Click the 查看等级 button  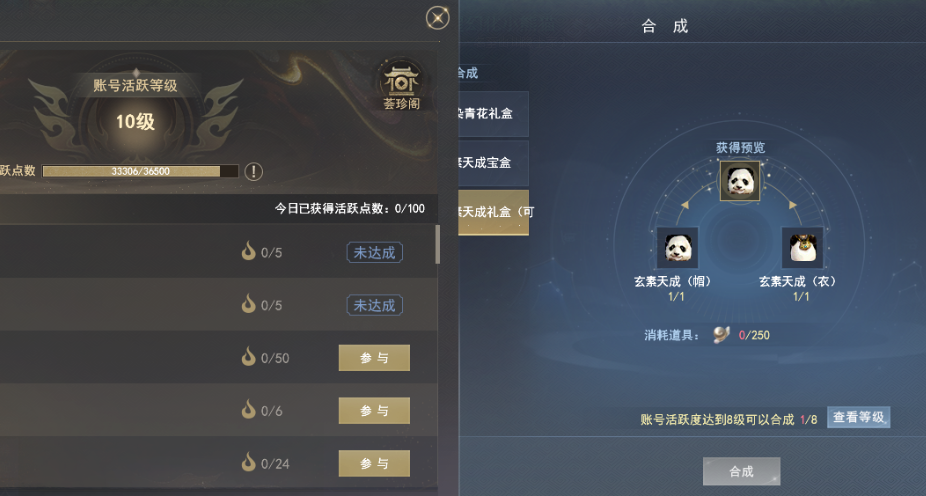tap(858, 417)
